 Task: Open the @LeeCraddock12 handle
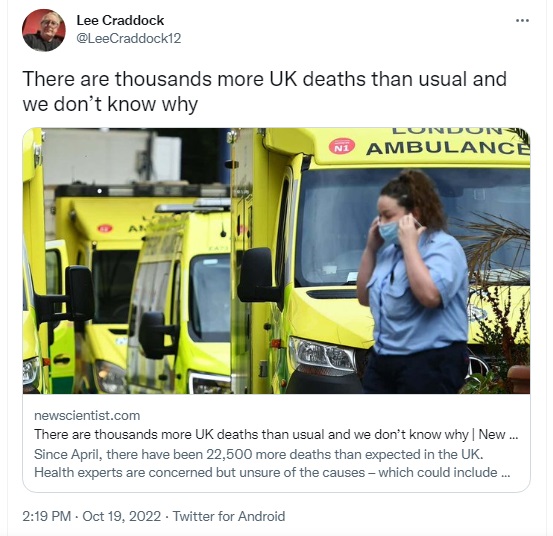(x=129, y=38)
